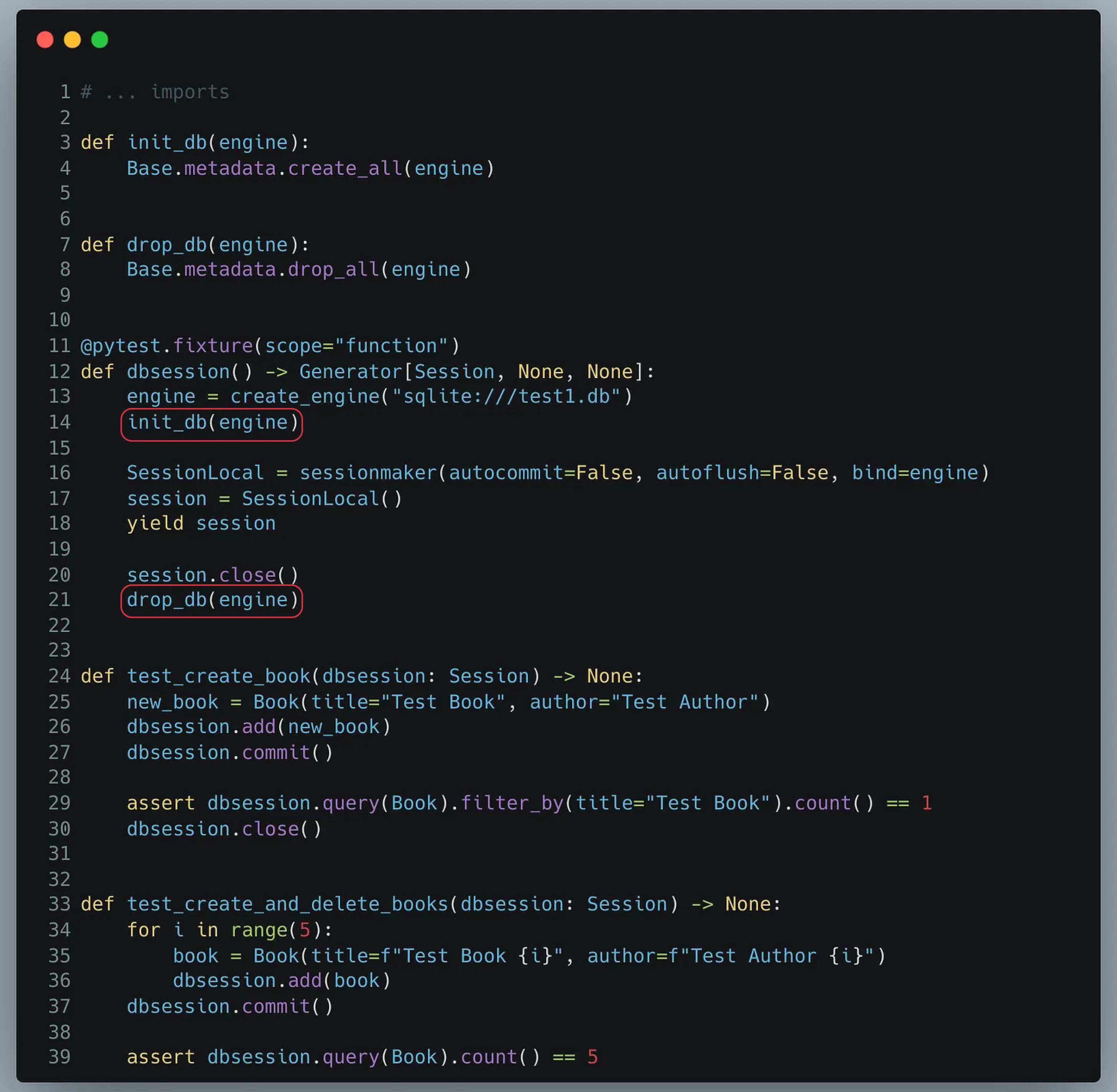
Task: Click the circled drop_db(engine) call
Action: tap(212, 600)
